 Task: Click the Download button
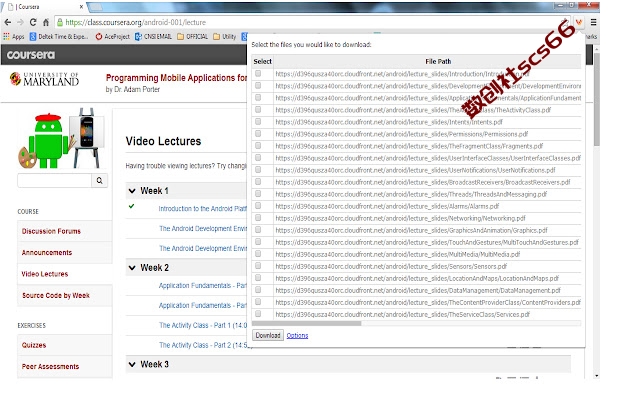coord(268,335)
